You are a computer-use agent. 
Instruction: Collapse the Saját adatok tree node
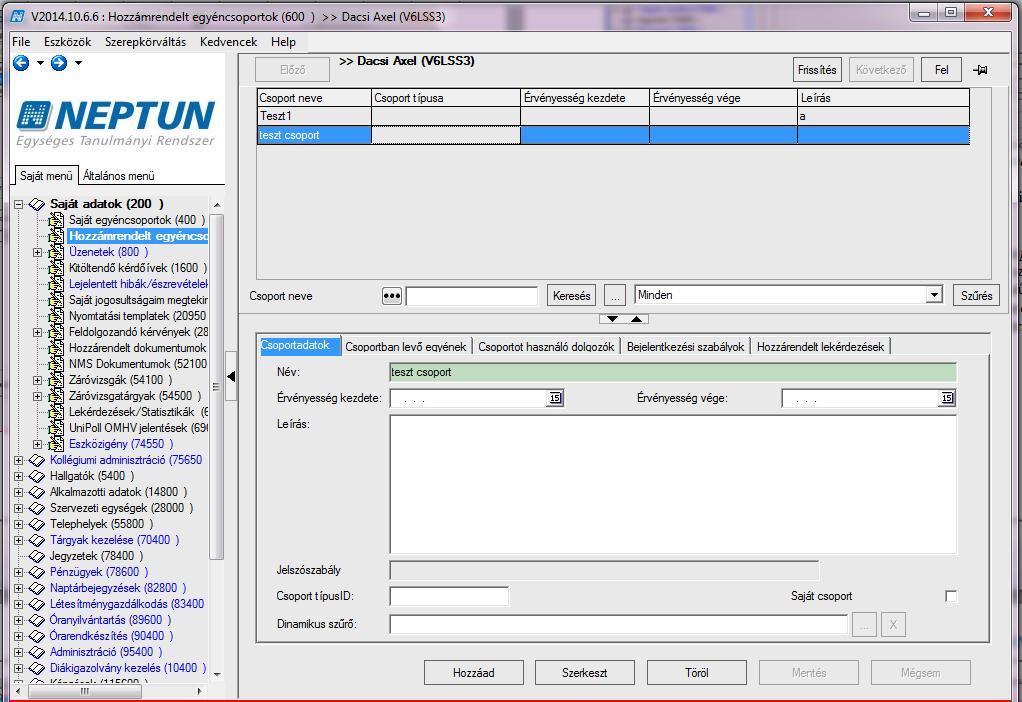pyautogui.click(x=18, y=204)
